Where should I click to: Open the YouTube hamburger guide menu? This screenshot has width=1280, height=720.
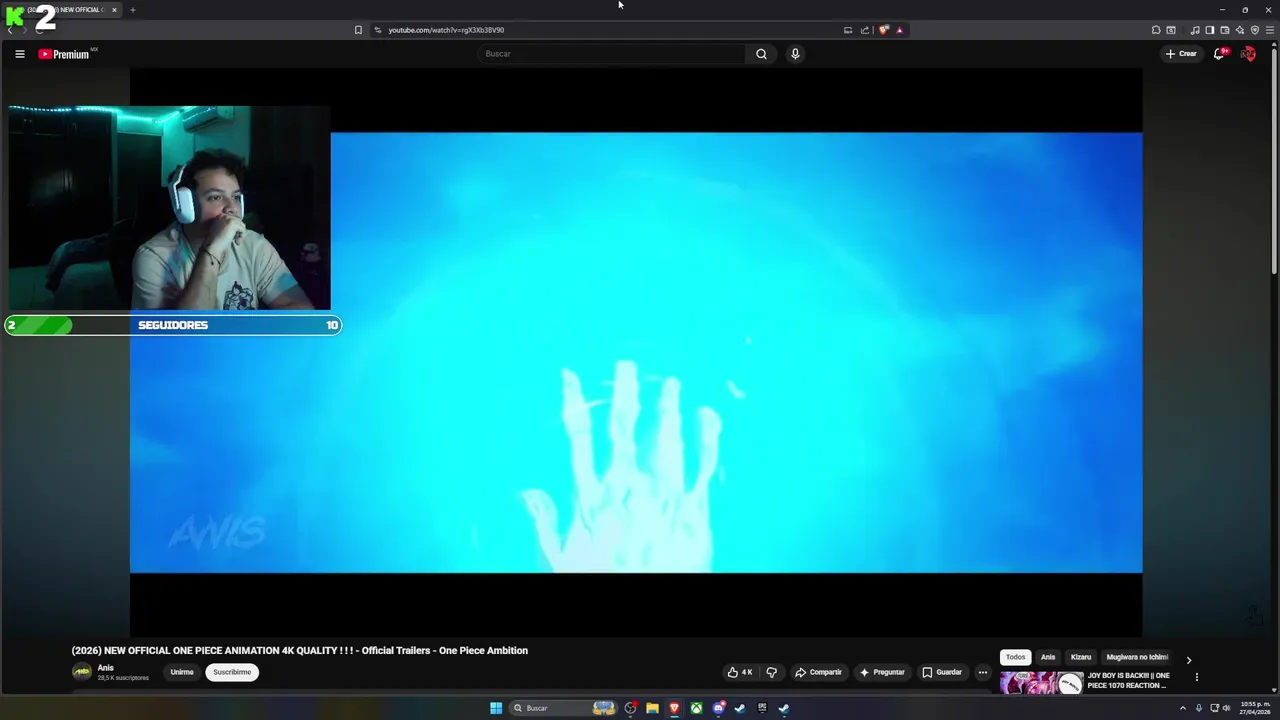tap(19, 54)
